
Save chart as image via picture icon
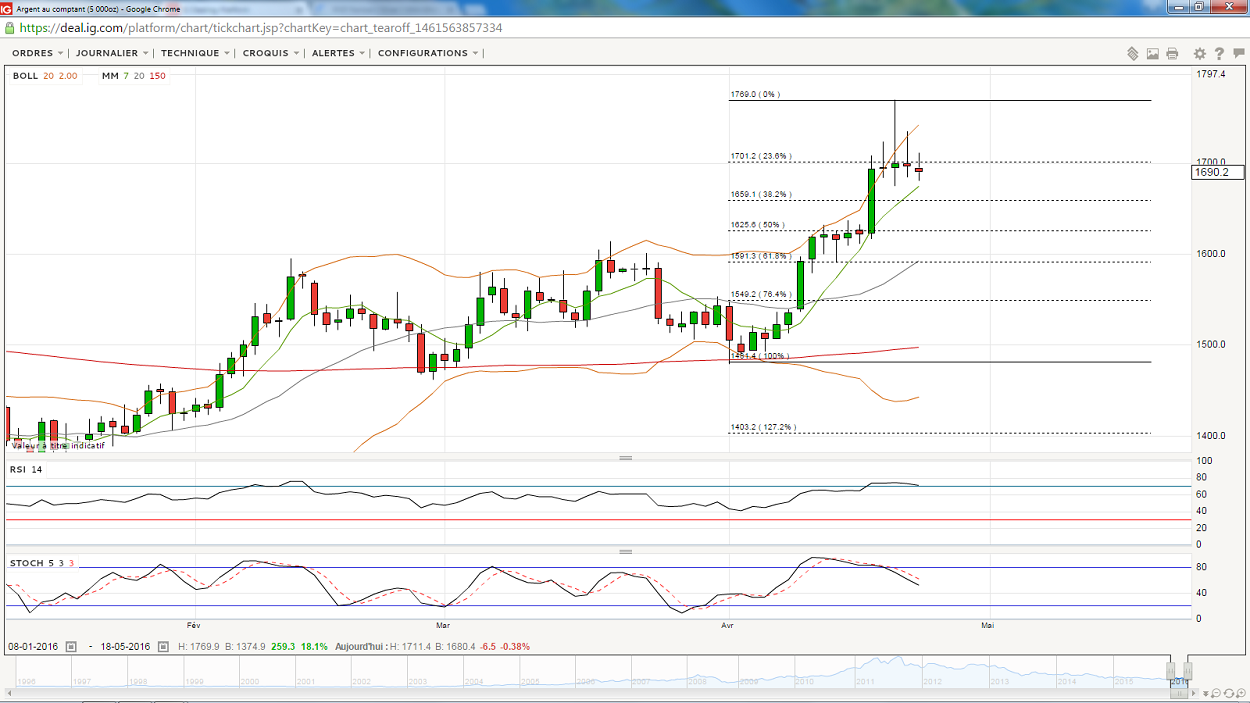point(1153,54)
